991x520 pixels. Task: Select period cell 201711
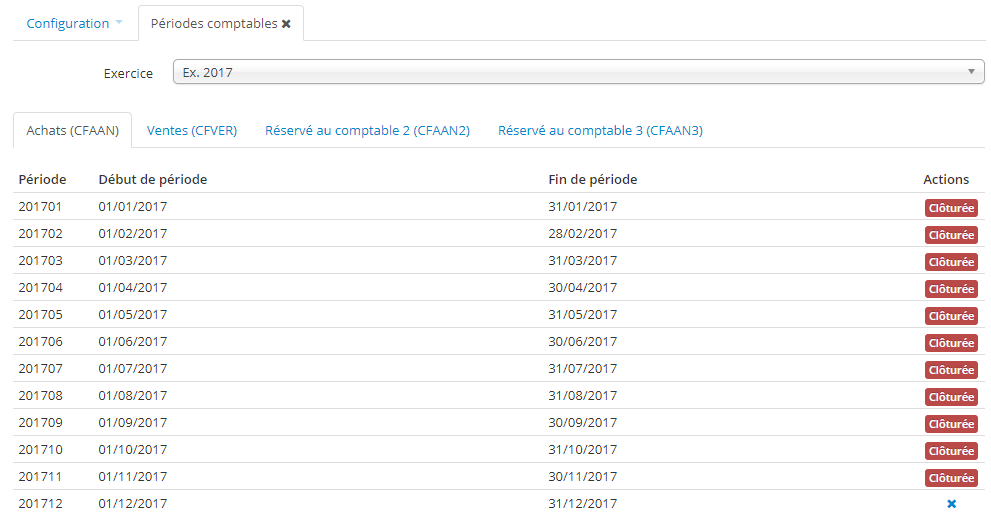tap(40, 476)
